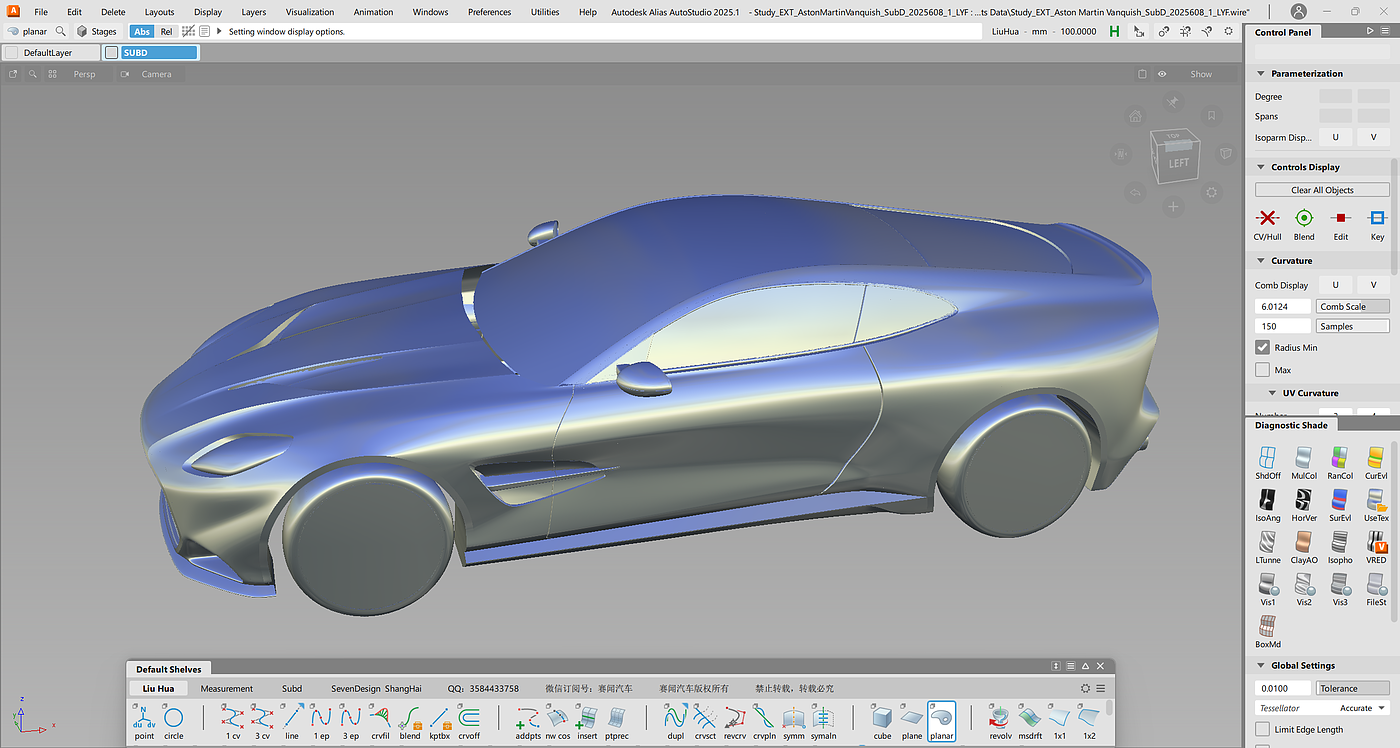The width and height of the screenshot is (1400, 748).
Task: Switch to the Measurement shelf tab
Action: (227, 689)
